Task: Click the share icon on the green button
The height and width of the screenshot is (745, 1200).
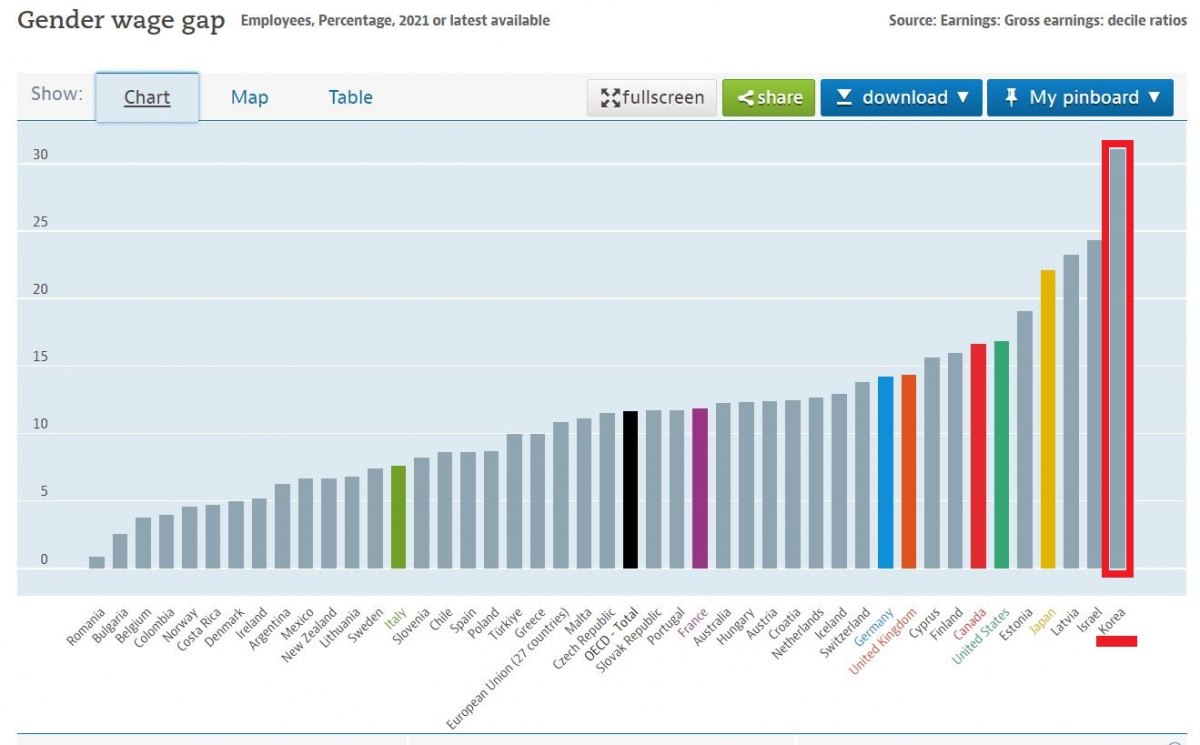Action: click(x=744, y=97)
